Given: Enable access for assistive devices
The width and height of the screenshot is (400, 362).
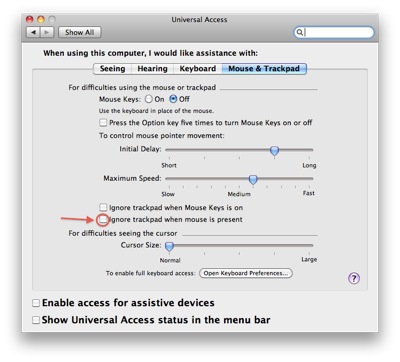Looking at the screenshot, I should click(36, 303).
